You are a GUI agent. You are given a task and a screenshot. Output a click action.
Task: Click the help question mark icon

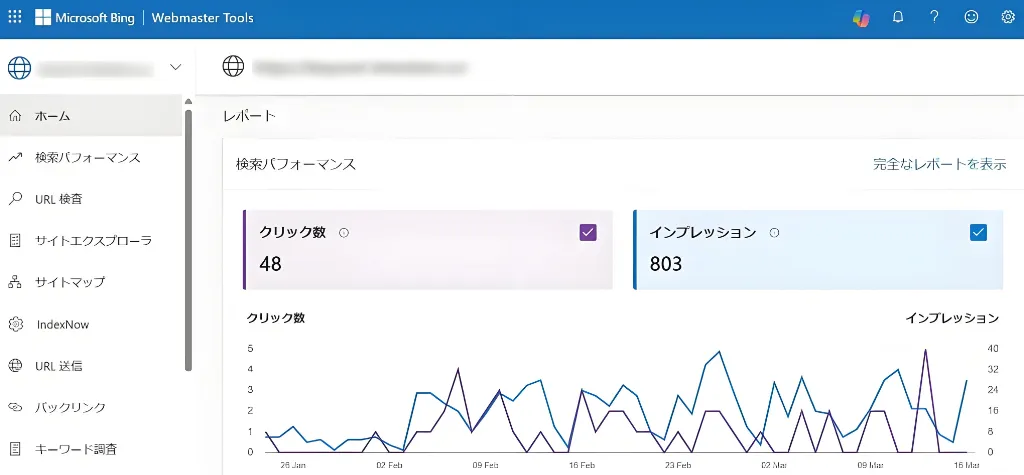[x=934, y=17]
